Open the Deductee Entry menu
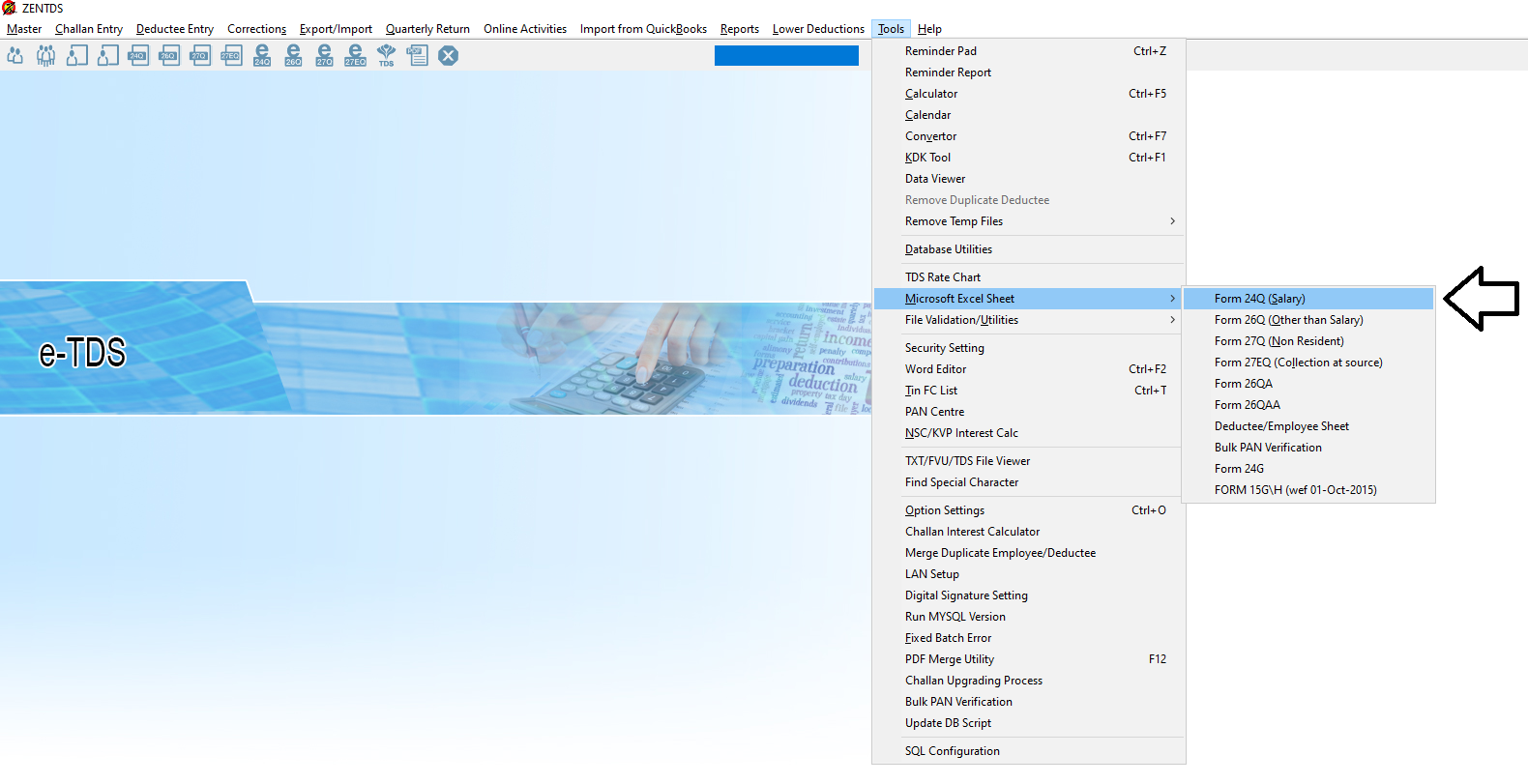This screenshot has height=784, width=1528. (x=175, y=29)
